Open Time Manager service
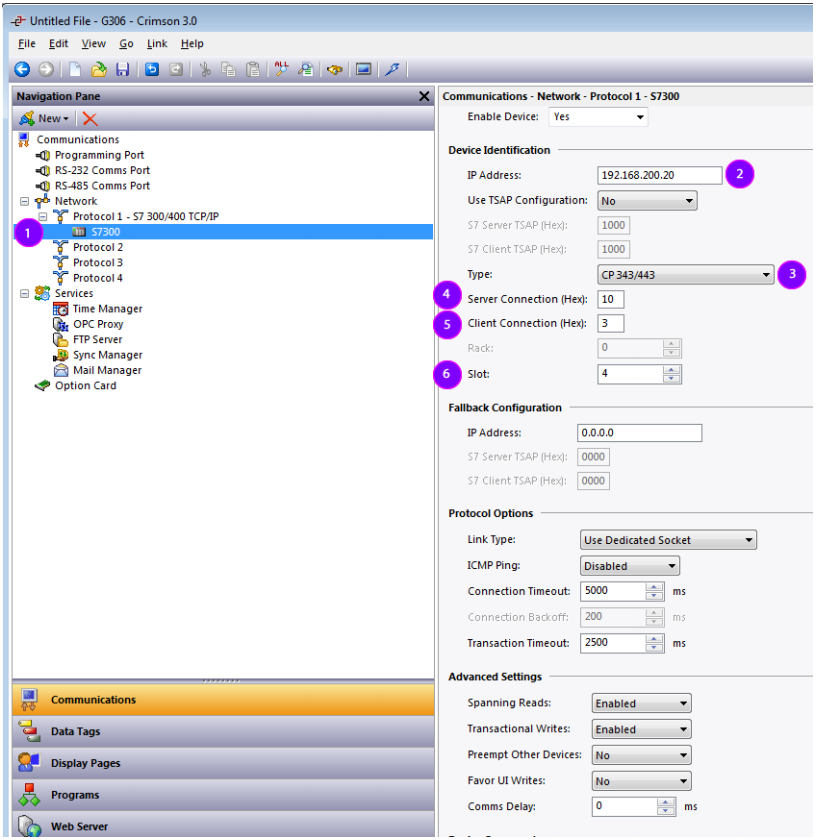817x840 pixels. point(107,309)
